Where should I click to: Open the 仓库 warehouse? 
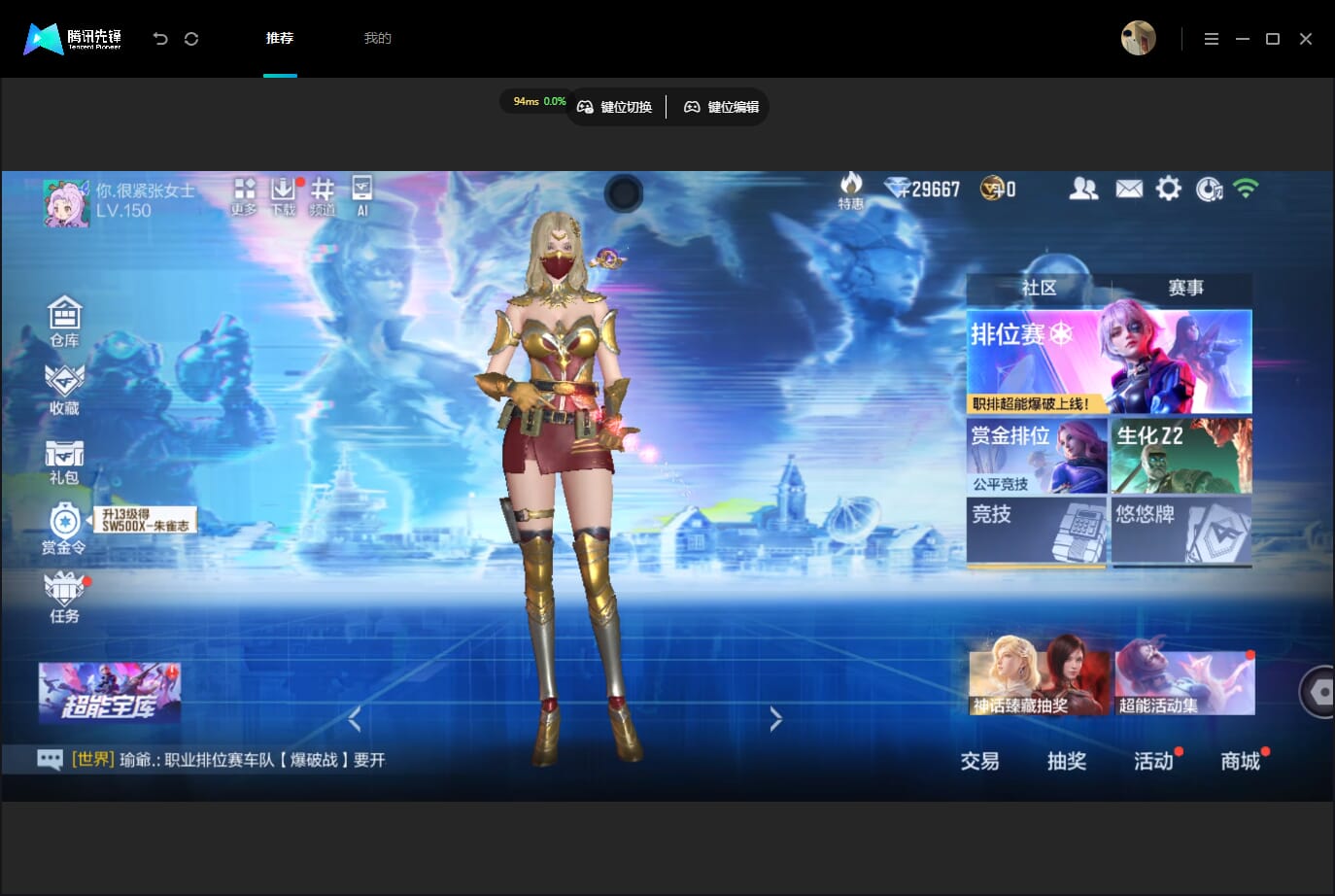click(64, 322)
